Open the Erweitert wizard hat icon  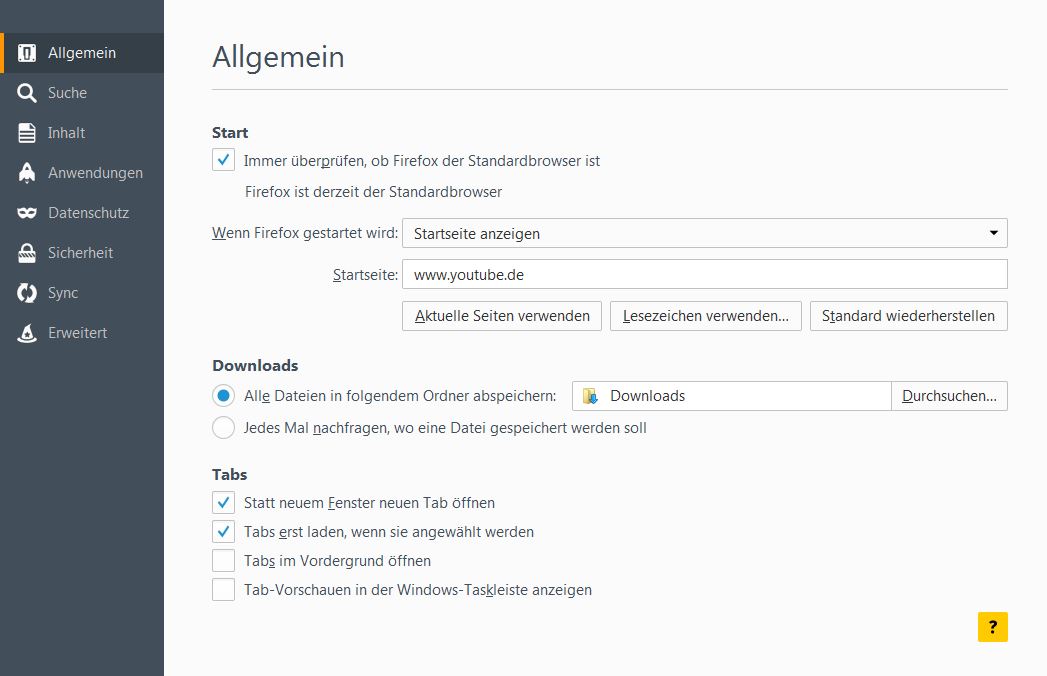(x=28, y=333)
